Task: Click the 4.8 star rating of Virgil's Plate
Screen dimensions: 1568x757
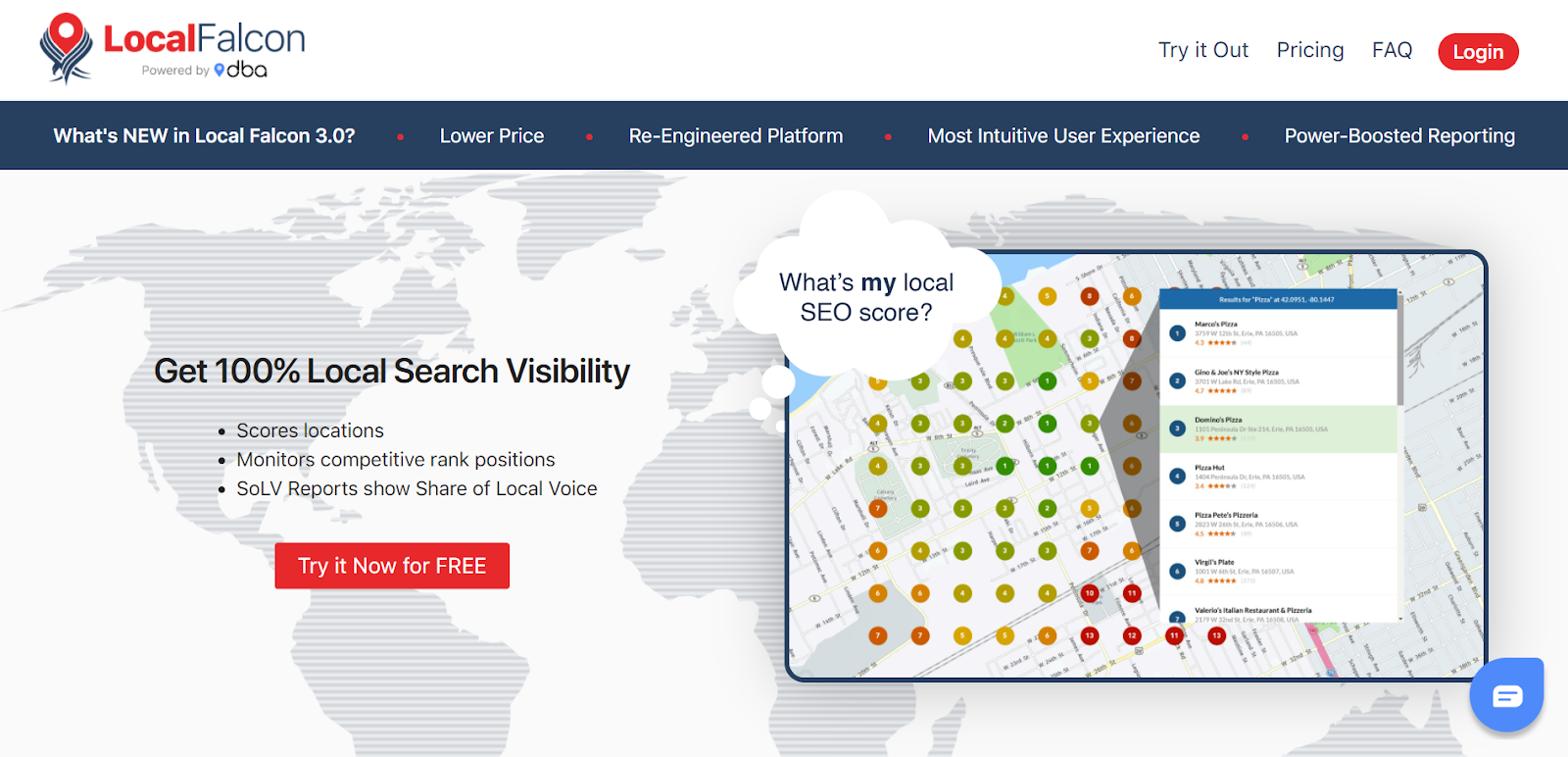Action: click(1215, 581)
